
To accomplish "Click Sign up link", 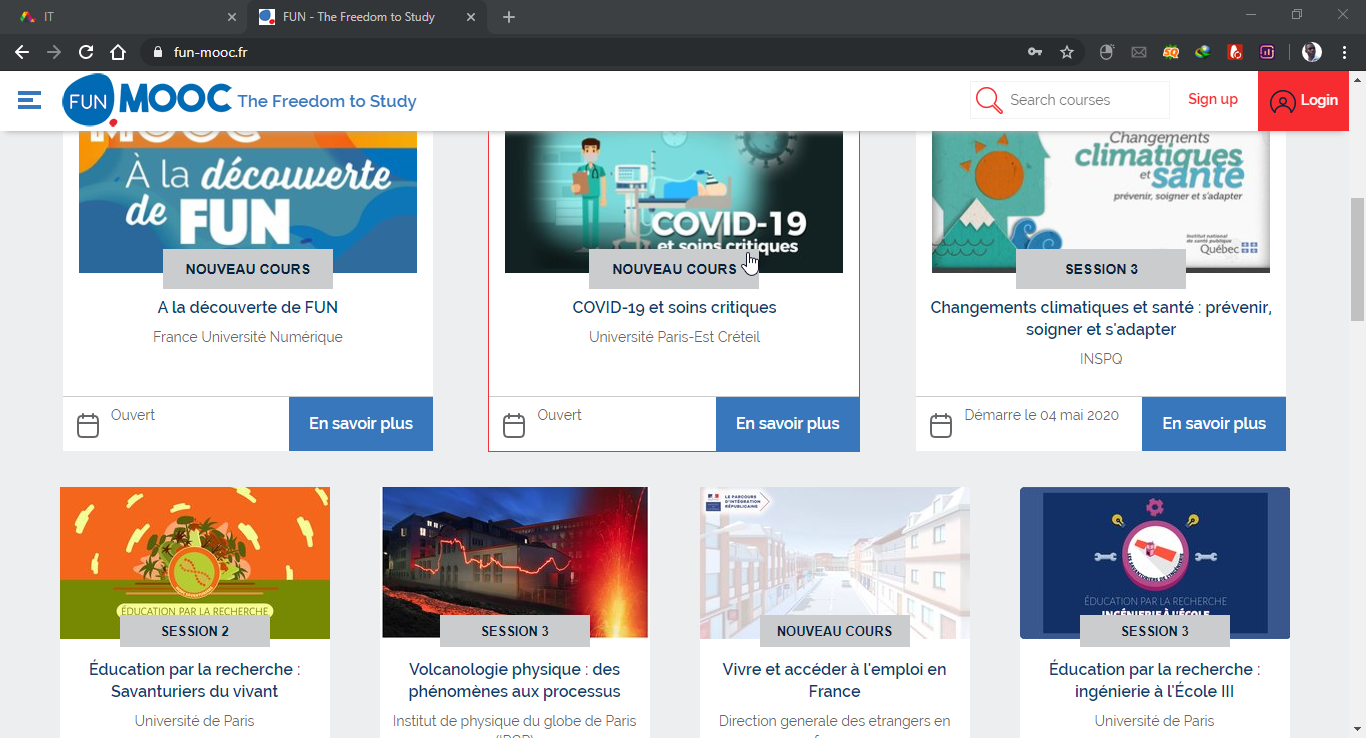I will (x=1213, y=99).
